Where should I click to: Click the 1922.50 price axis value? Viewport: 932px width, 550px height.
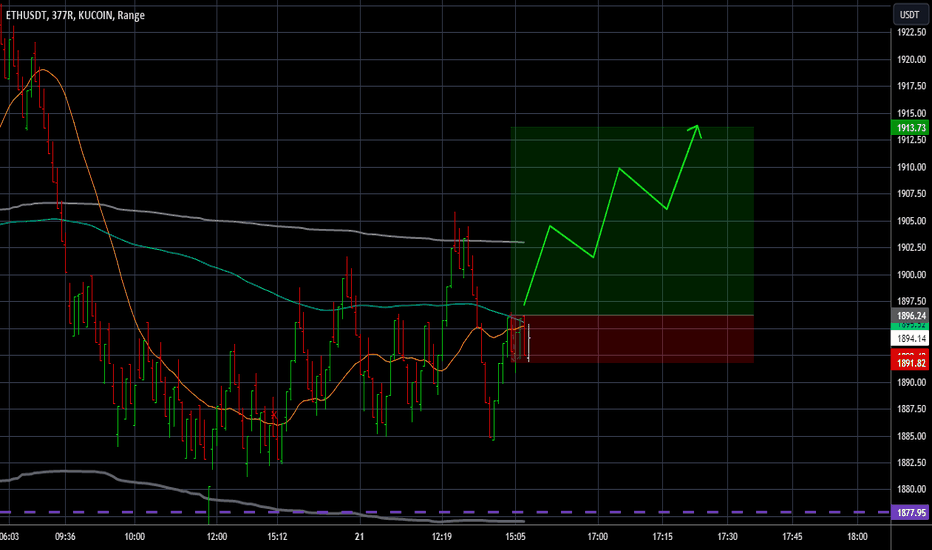(x=911, y=32)
